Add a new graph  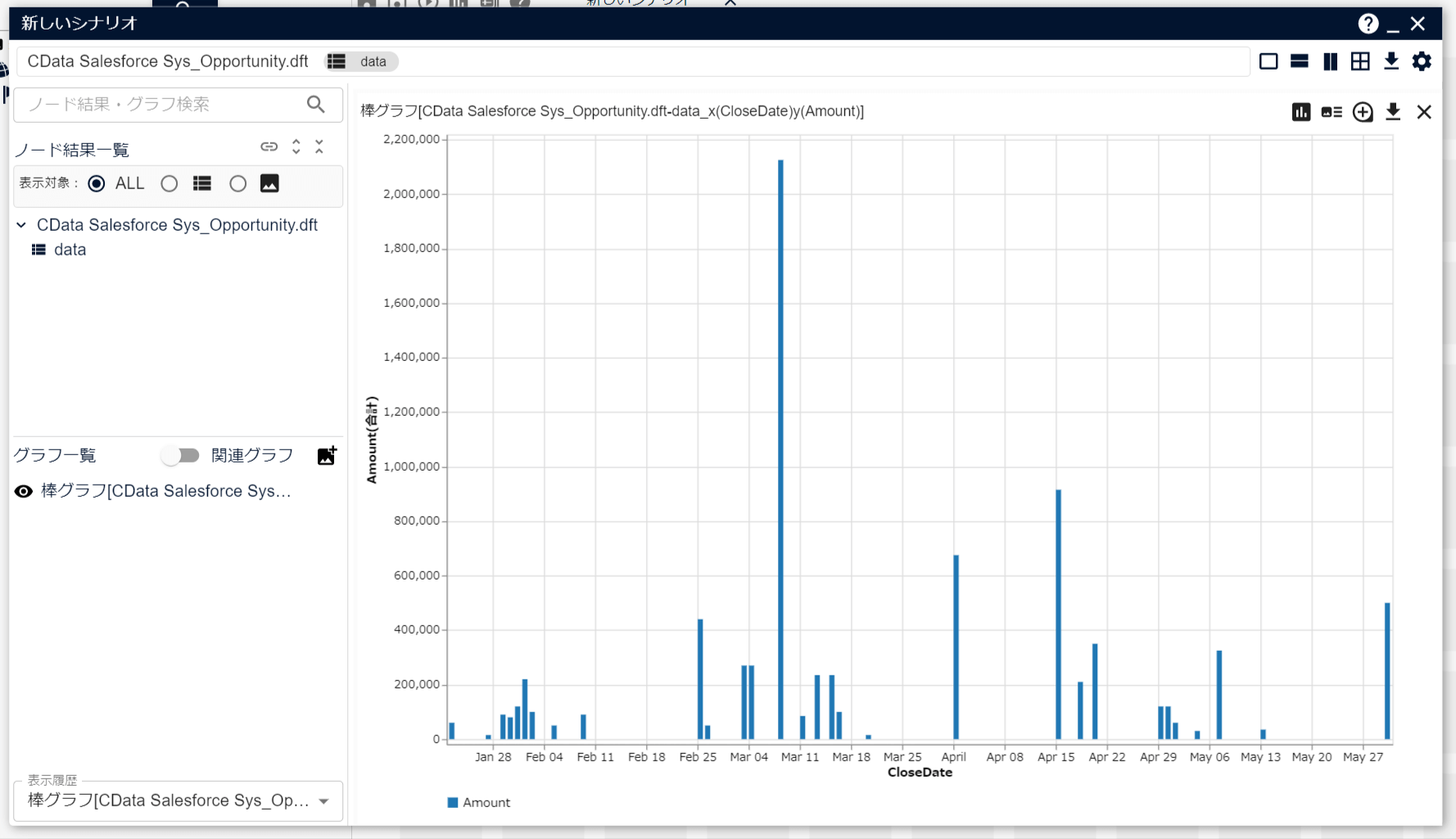coord(327,456)
